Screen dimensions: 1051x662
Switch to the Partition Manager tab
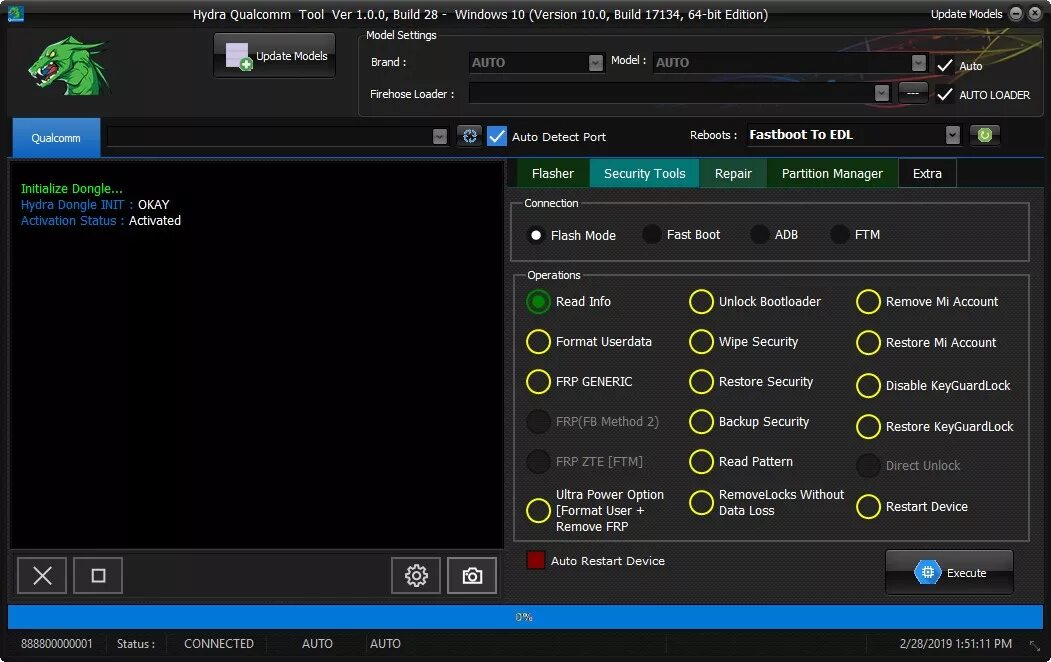[832, 174]
